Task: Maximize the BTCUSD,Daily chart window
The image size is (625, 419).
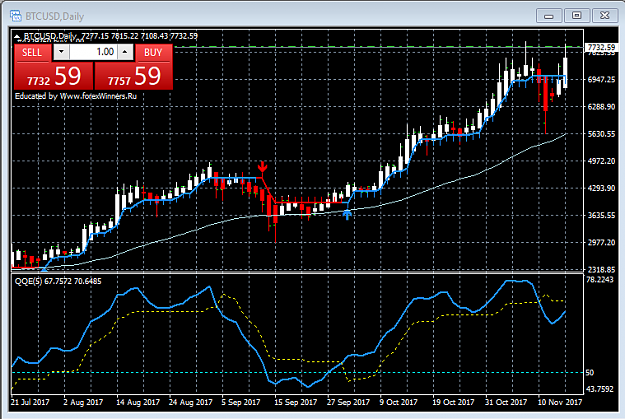Action: [x=576, y=16]
